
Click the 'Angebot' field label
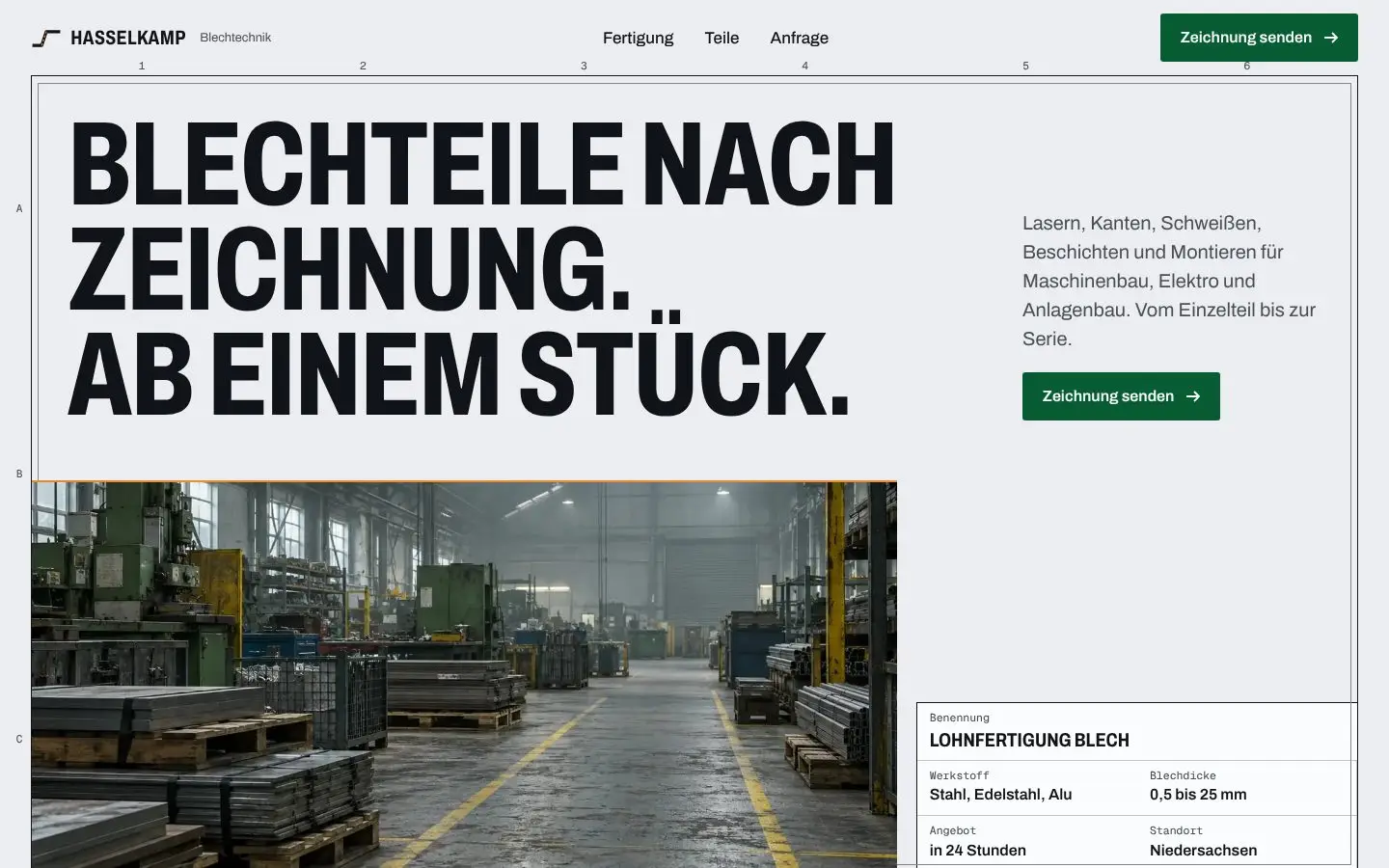coord(953,830)
